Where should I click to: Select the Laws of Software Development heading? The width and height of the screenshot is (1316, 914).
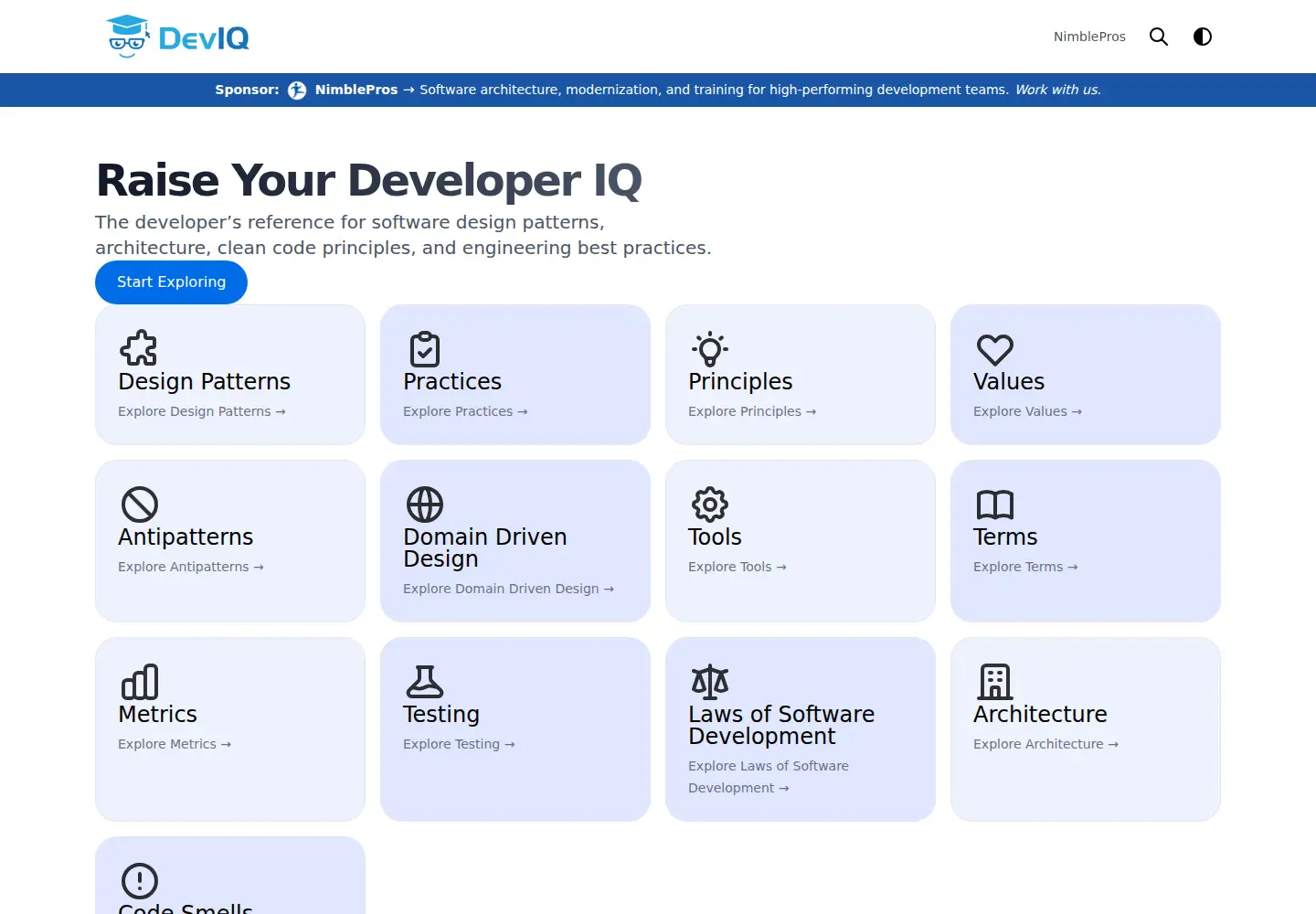click(x=781, y=725)
